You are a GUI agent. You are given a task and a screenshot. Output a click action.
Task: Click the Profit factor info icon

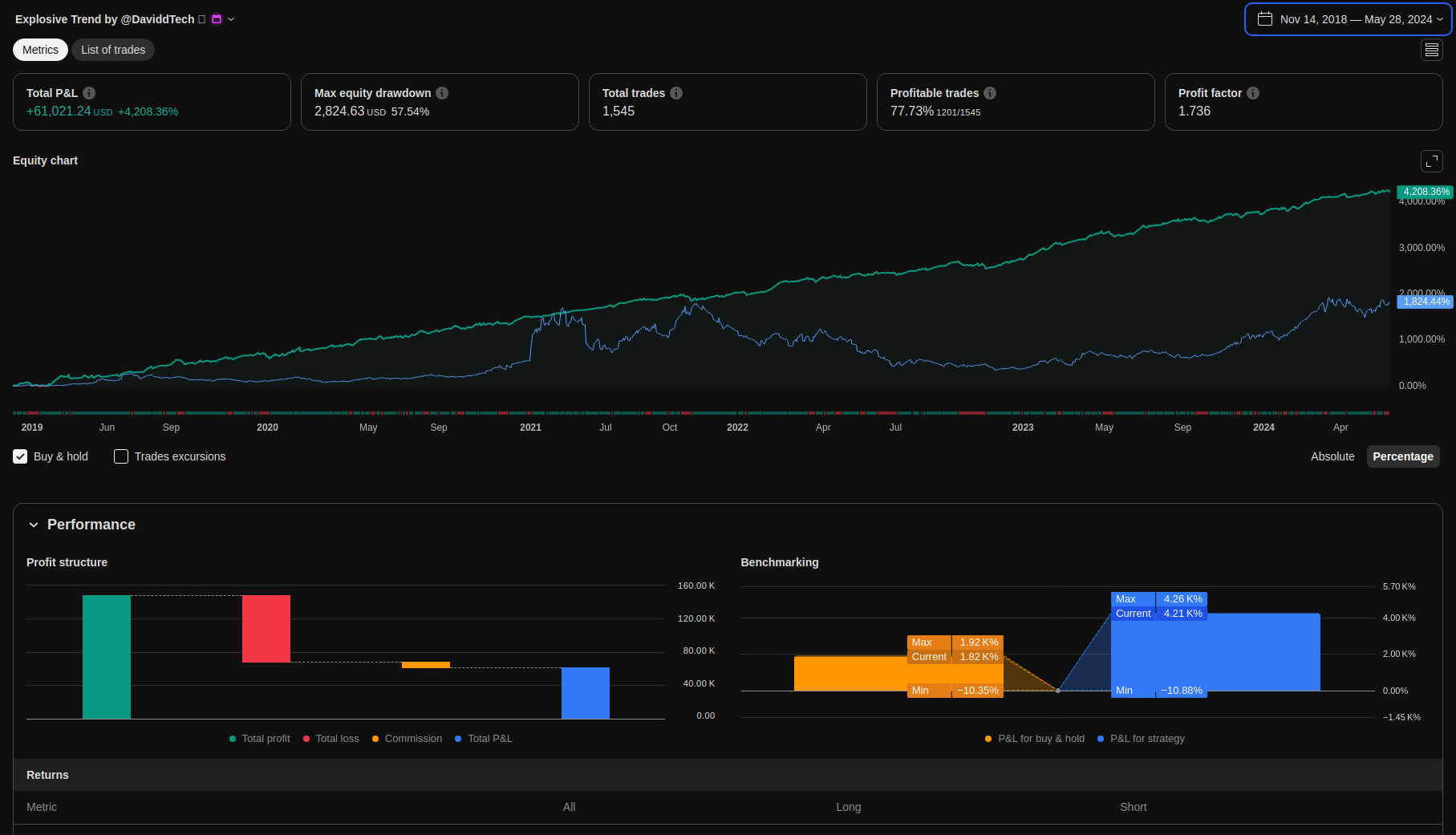coord(1253,93)
